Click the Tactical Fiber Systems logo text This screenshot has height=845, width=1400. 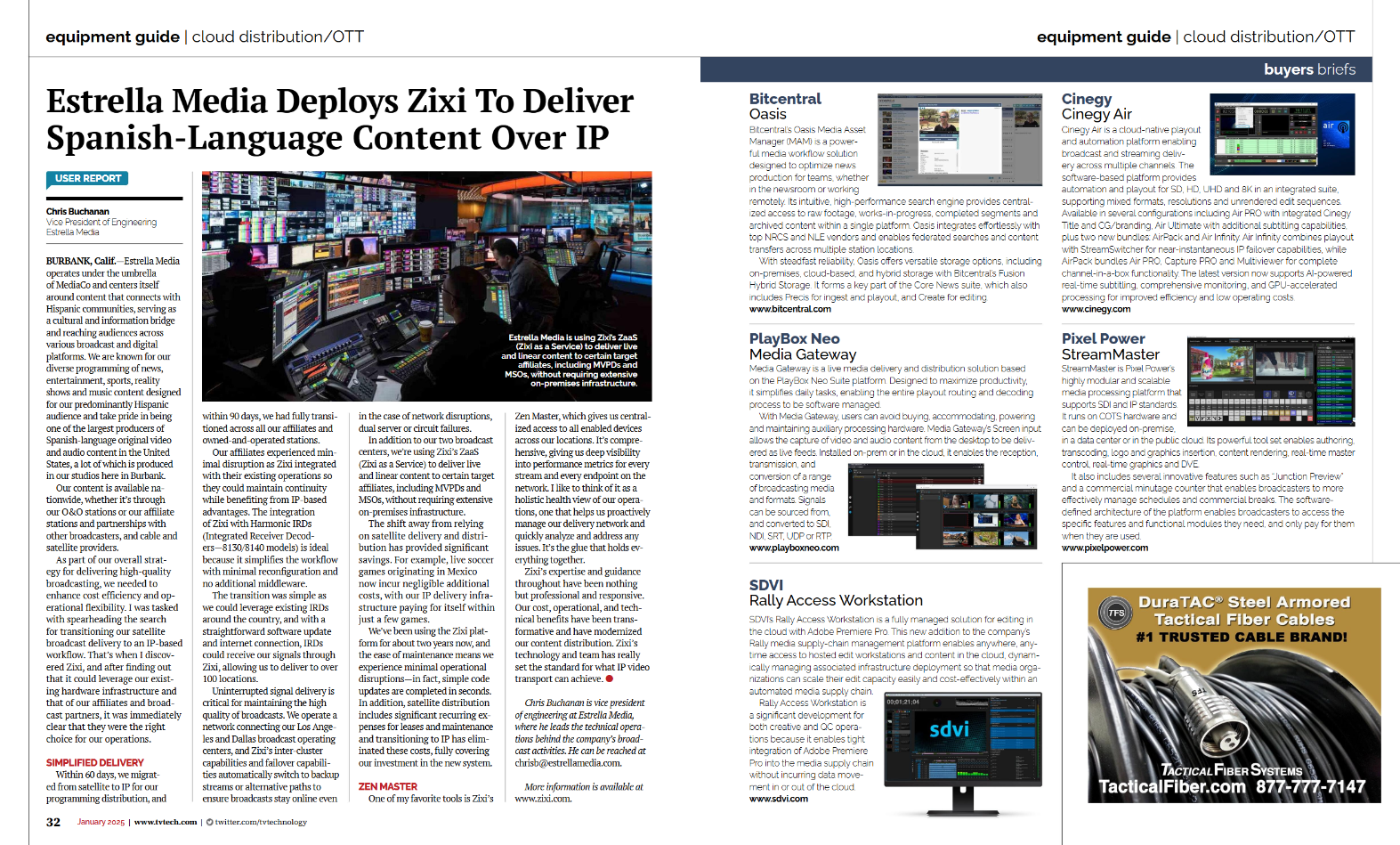[x=1231, y=770]
